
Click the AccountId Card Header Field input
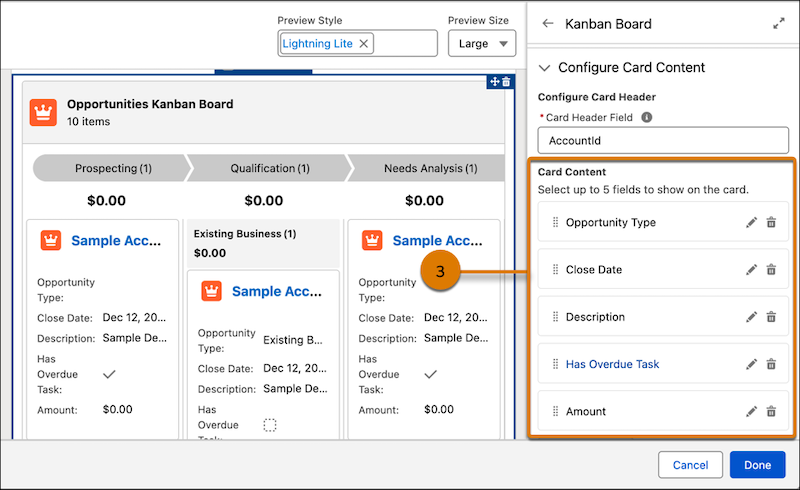click(663, 141)
